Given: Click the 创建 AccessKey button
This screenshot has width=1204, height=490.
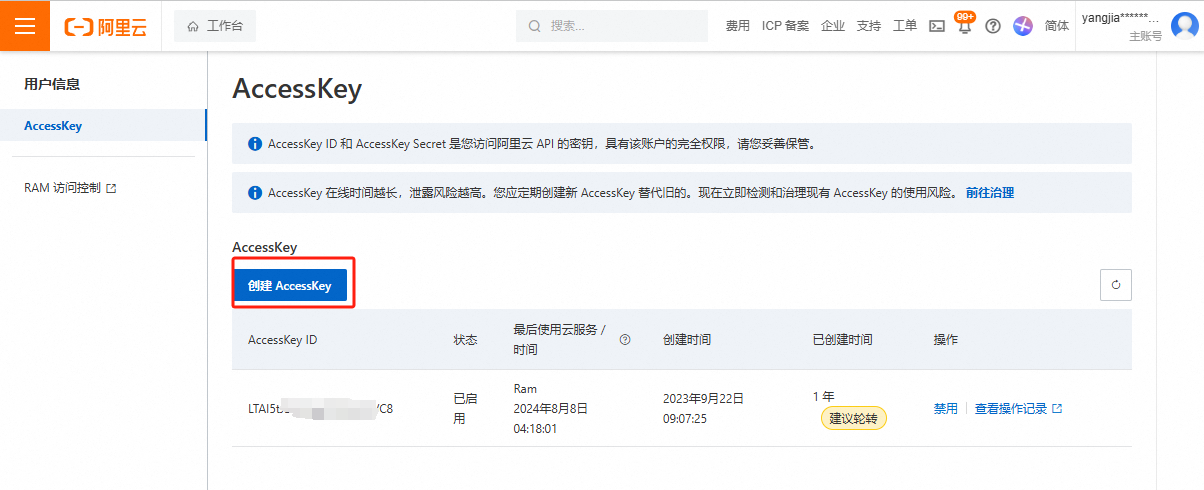Looking at the screenshot, I should pos(289,285).
